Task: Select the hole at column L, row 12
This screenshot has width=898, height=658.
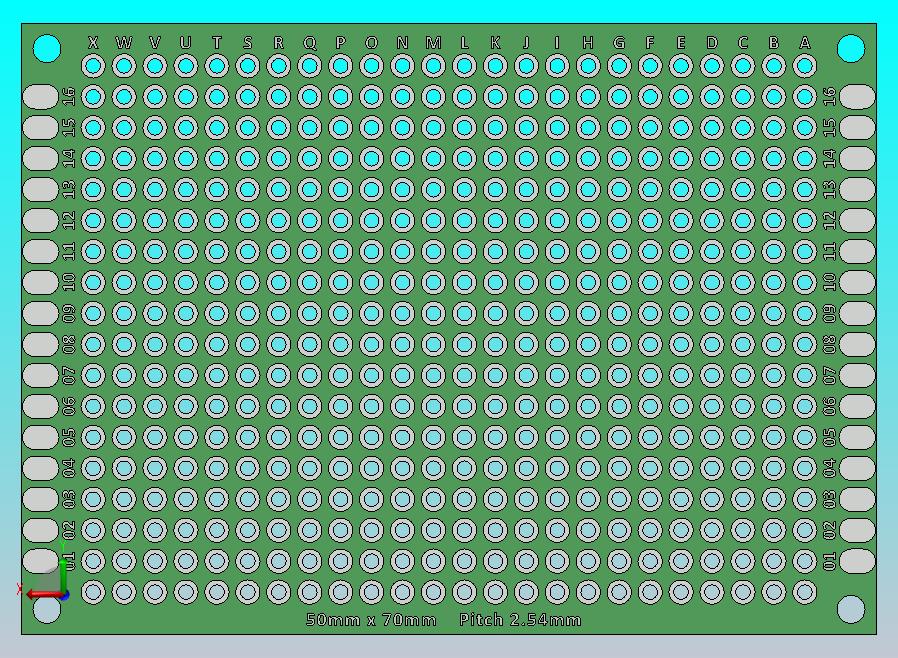Action: pyautogui.click(x=464, y=220)
